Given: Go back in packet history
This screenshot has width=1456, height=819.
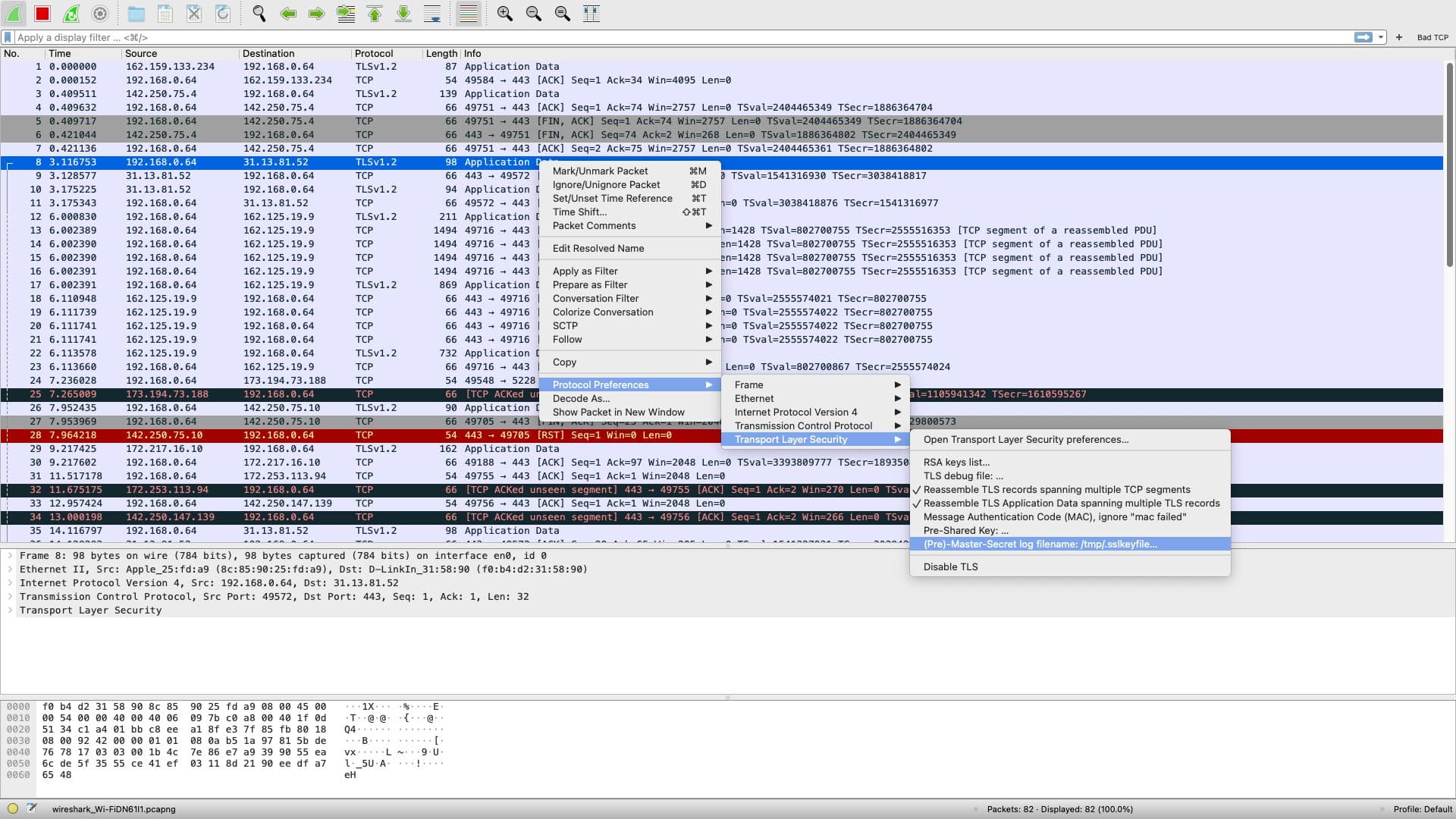Looking at the screenshot, I should coord(288,14).
